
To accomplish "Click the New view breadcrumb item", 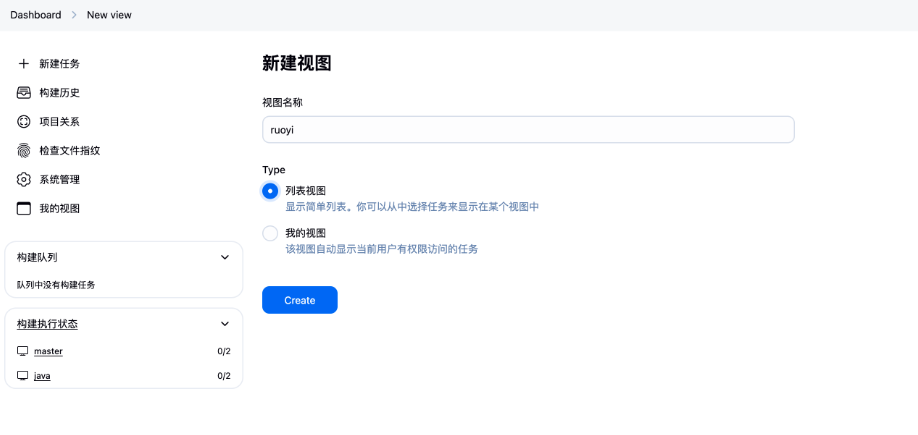I will click(x=109, y=15).
